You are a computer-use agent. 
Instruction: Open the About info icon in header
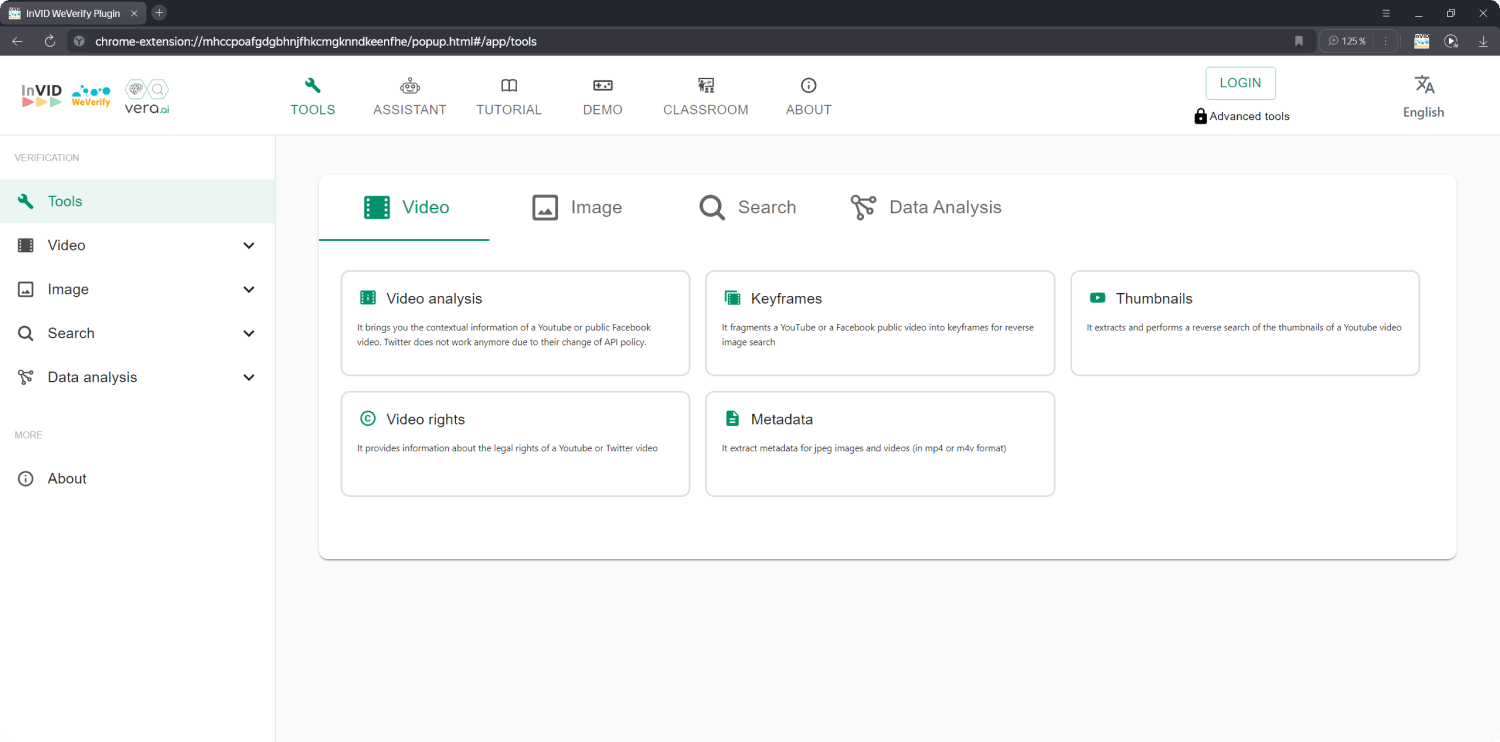[x=809, y=86]
